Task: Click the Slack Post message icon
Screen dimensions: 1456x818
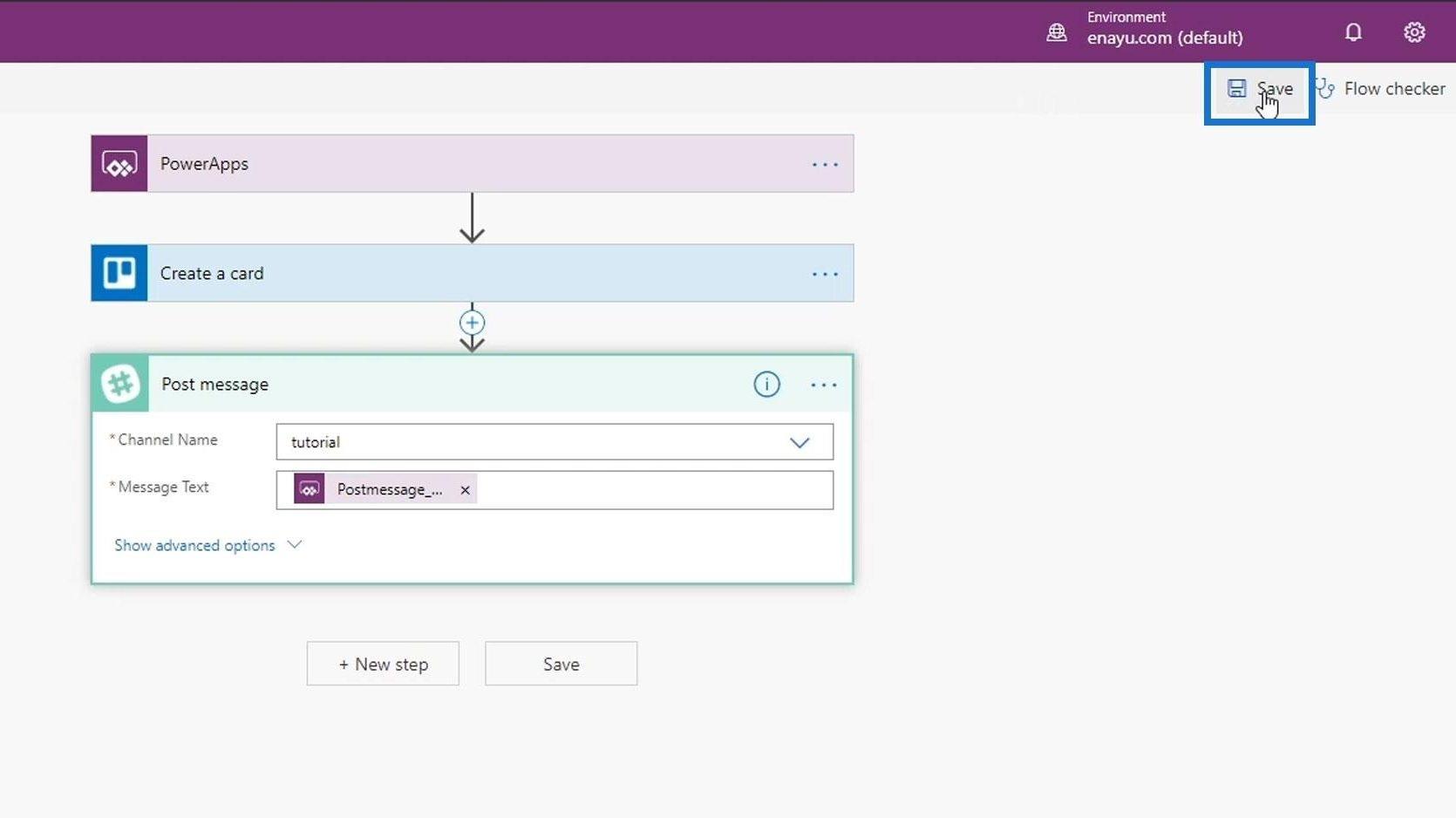Action: 120,384
